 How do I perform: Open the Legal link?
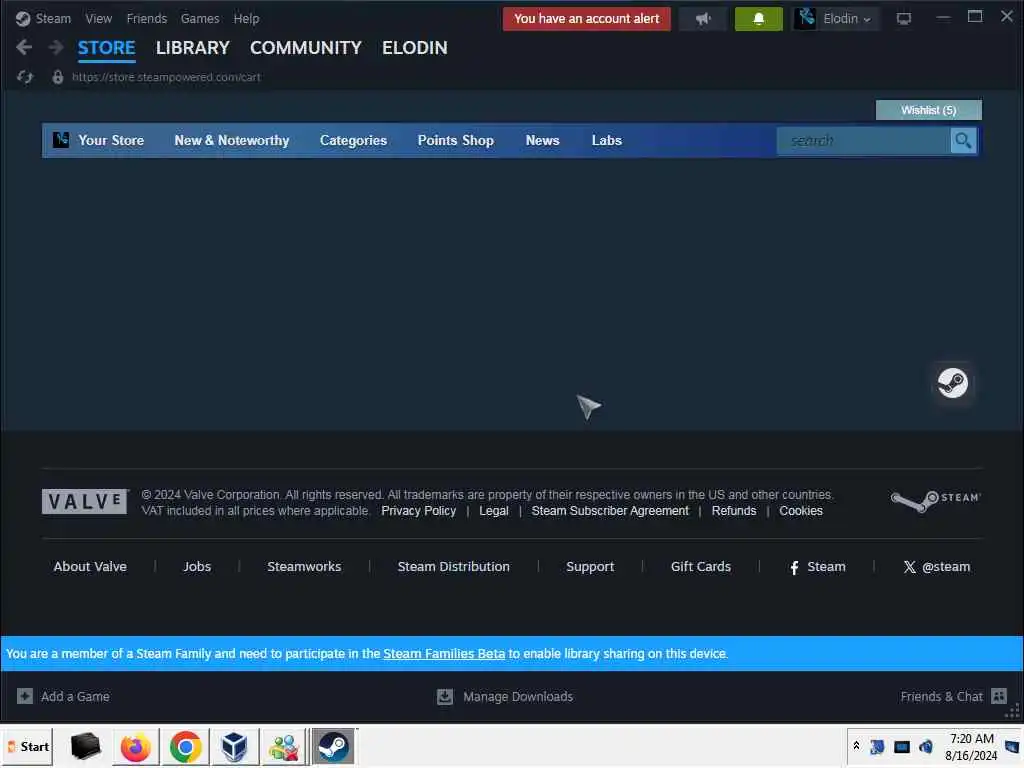pyautogui.click(x=494, y=511)
